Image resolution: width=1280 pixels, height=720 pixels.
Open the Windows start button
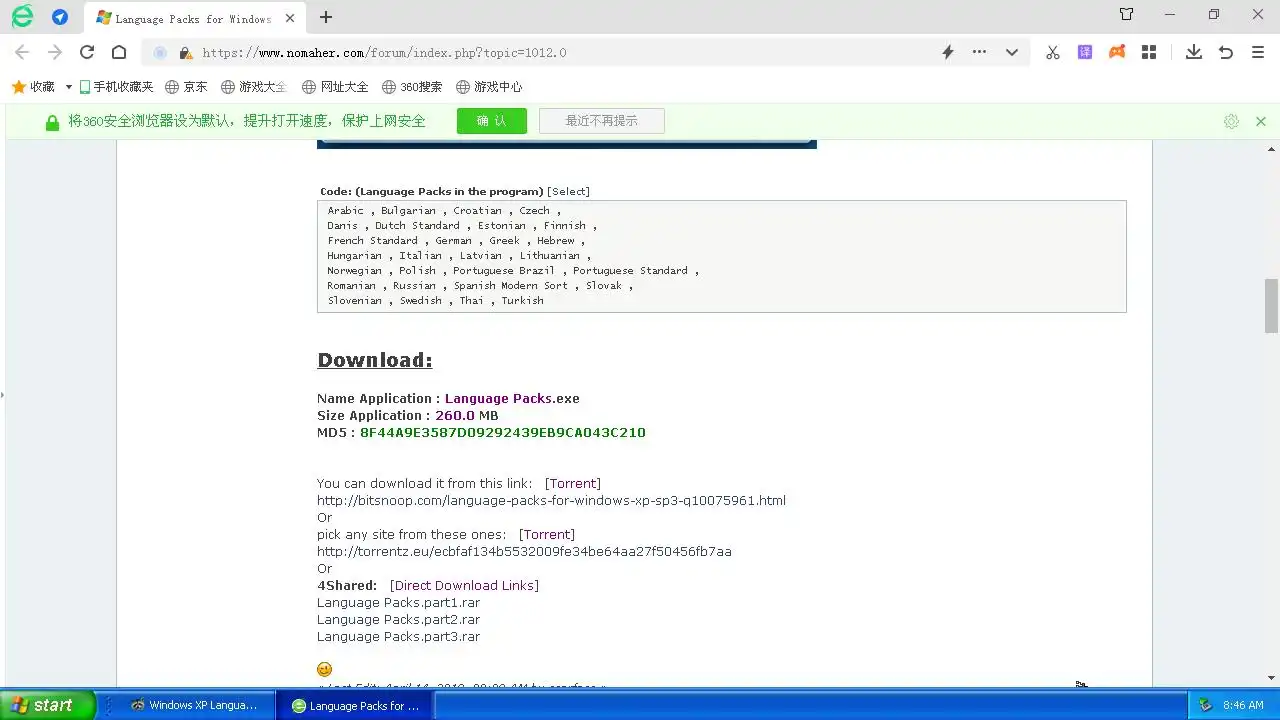click(47, 705)
